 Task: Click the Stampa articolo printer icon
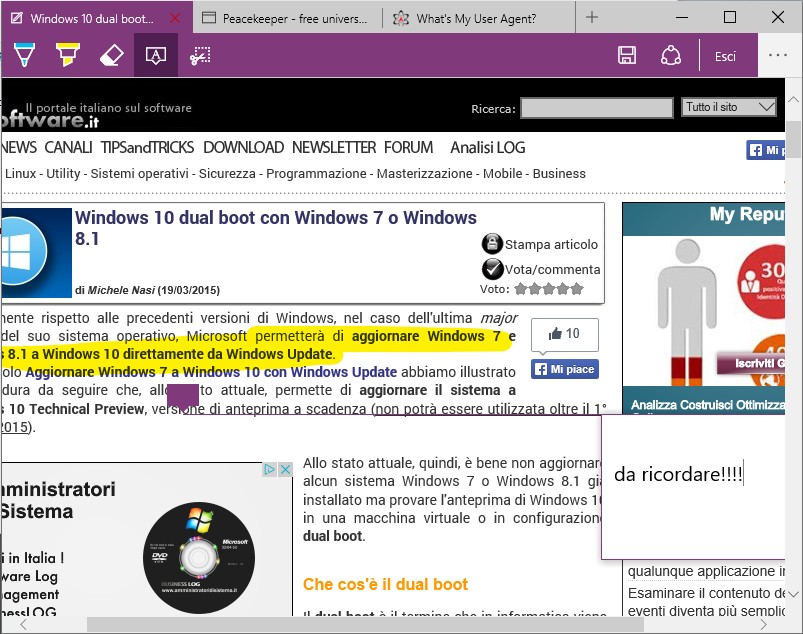[x=492, y=244]
